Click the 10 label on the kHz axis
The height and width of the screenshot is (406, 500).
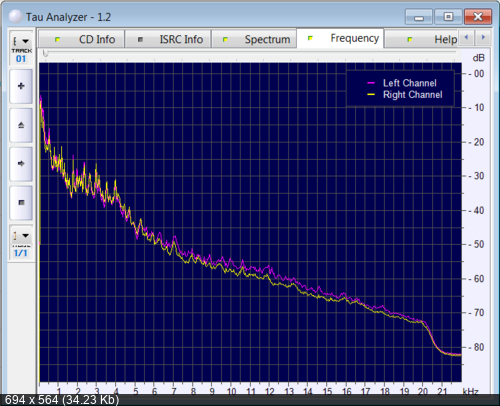click(x=231, y=391)
